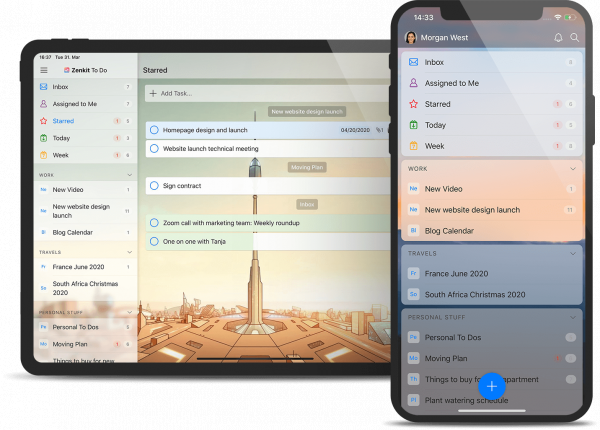
Task: Collapse the WORK folder on tablet sidebar
Action: click(130, 174)
